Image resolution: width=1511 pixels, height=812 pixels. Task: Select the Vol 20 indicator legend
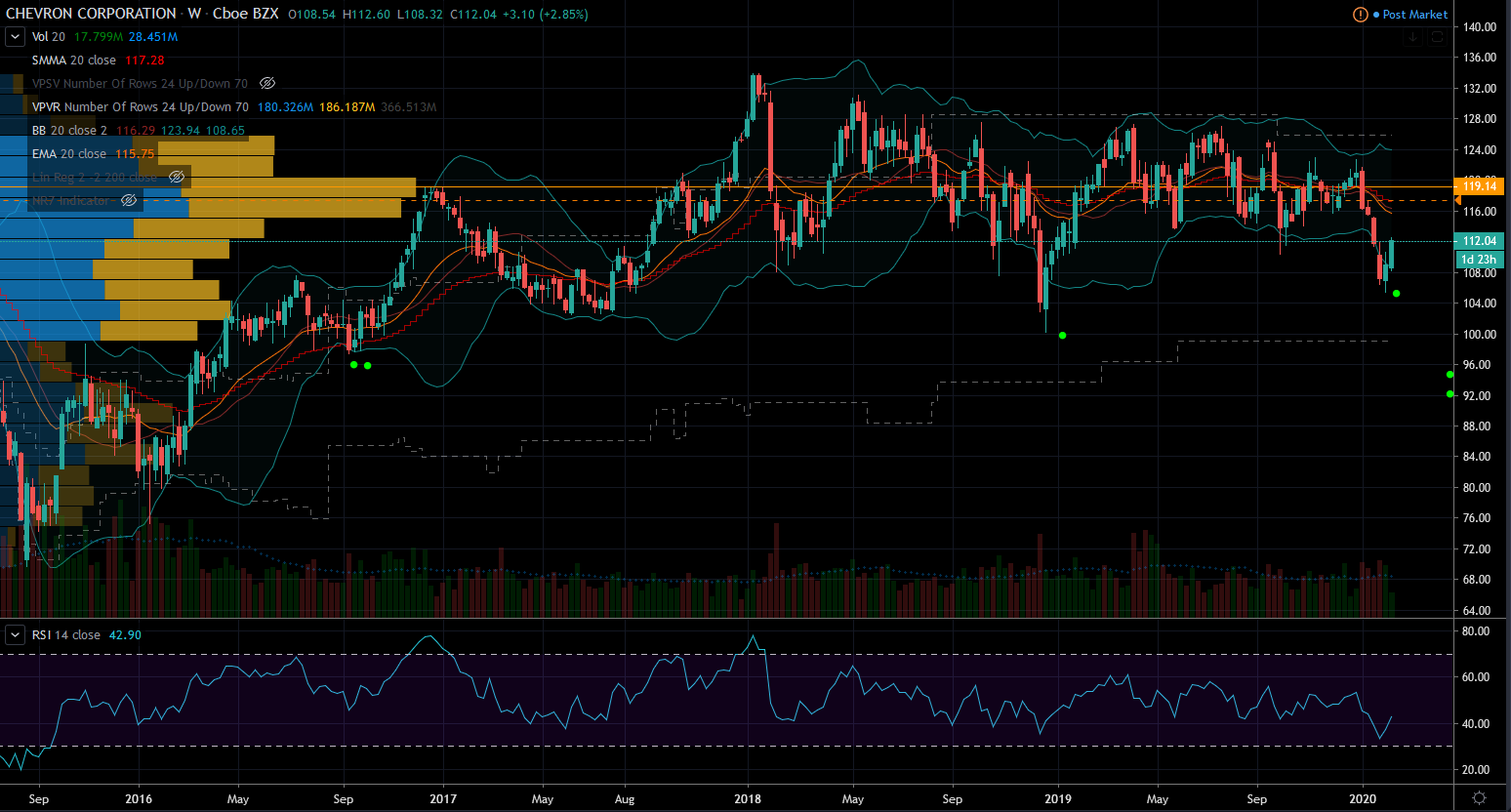pyautogui.click(x=49, y=37)
